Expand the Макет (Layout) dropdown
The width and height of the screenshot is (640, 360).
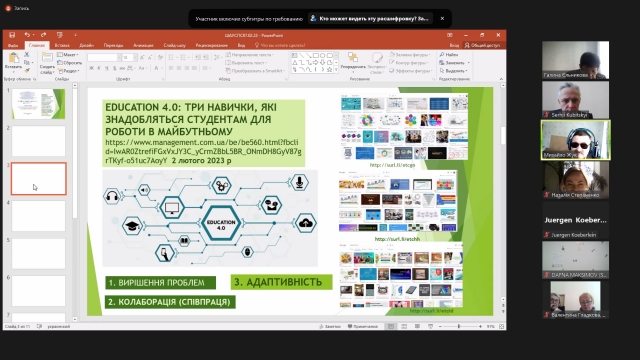pos(68,54)
